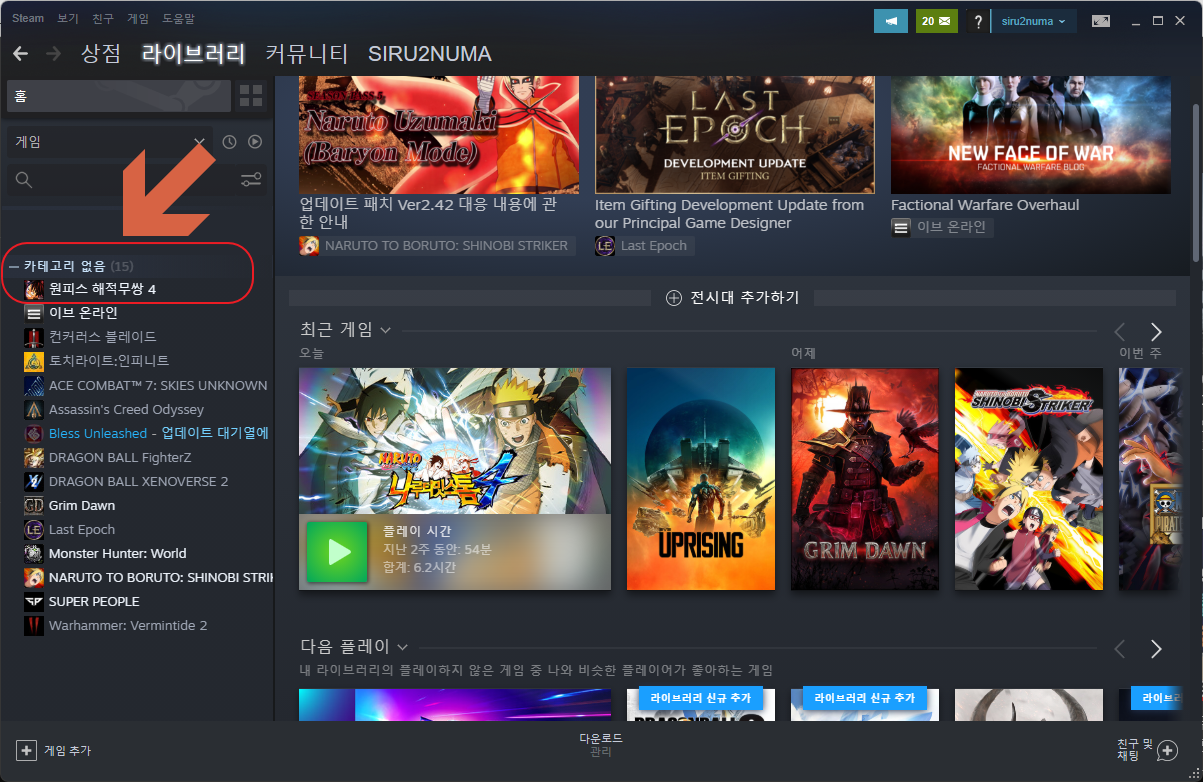Open the UPRISING game cover
The image size is (1203, 782).
click(701, 479)
